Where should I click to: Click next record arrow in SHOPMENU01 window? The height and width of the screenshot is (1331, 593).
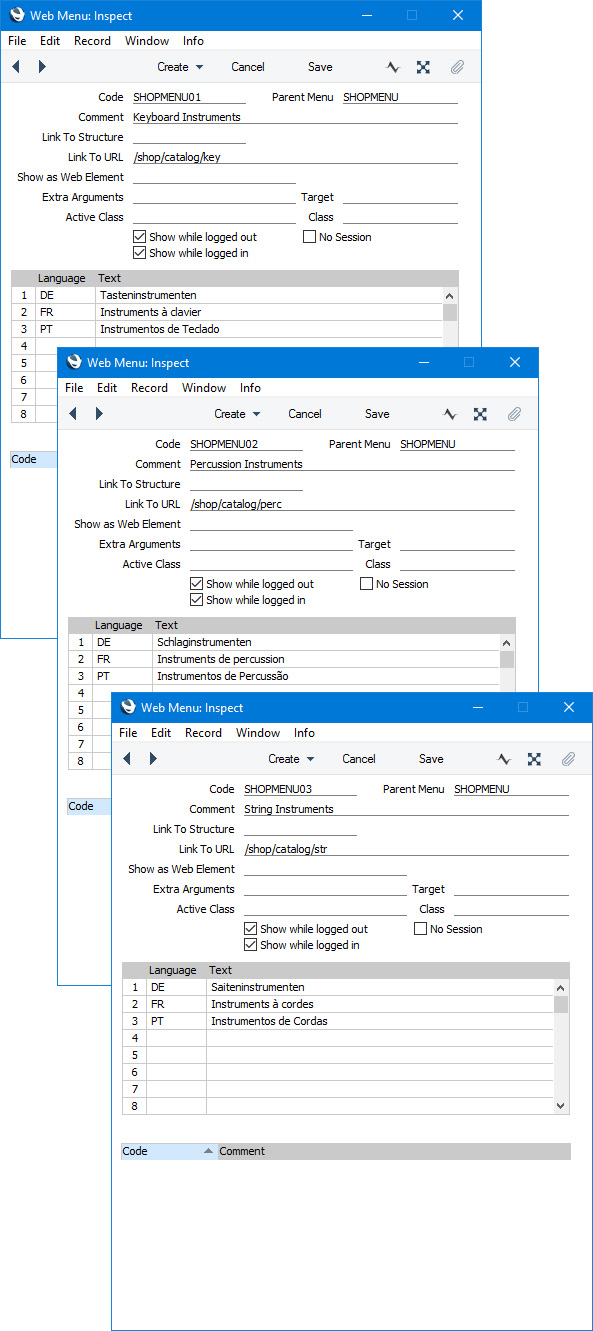tap(42, 67)
